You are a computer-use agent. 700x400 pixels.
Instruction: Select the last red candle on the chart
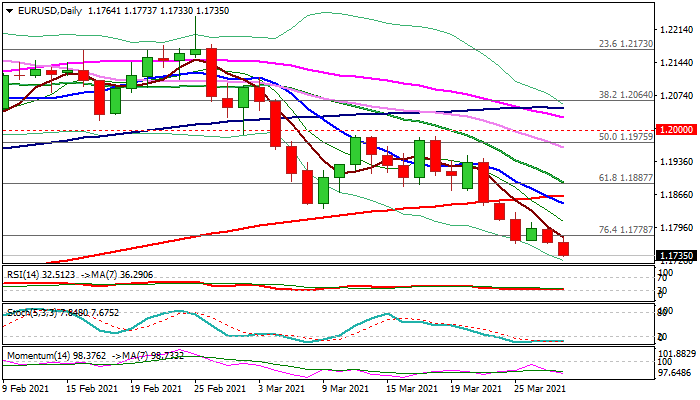click(565, 248)
